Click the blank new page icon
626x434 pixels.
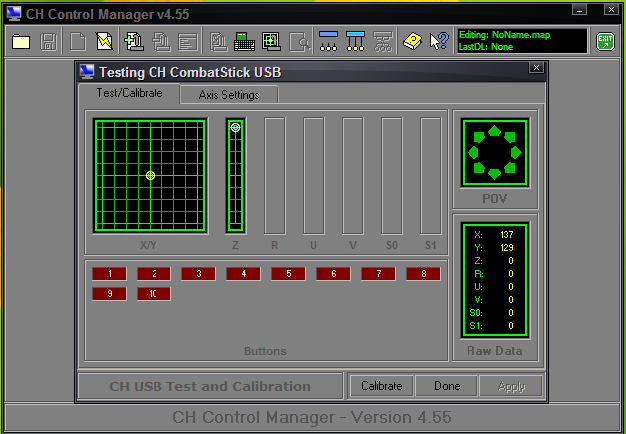77,41
